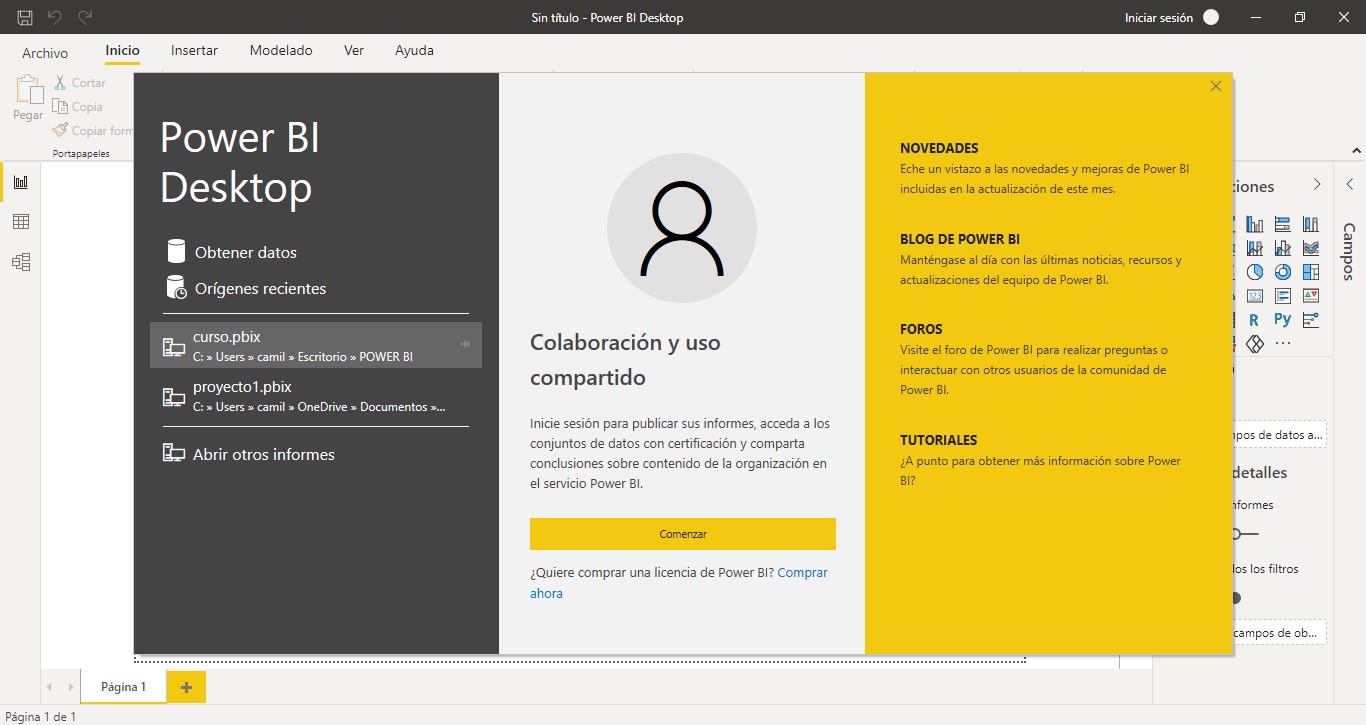This screenshot has width=1366, height=725.
Task: Open the Modelado ribbon tab
Action: (x=281, y=50)
